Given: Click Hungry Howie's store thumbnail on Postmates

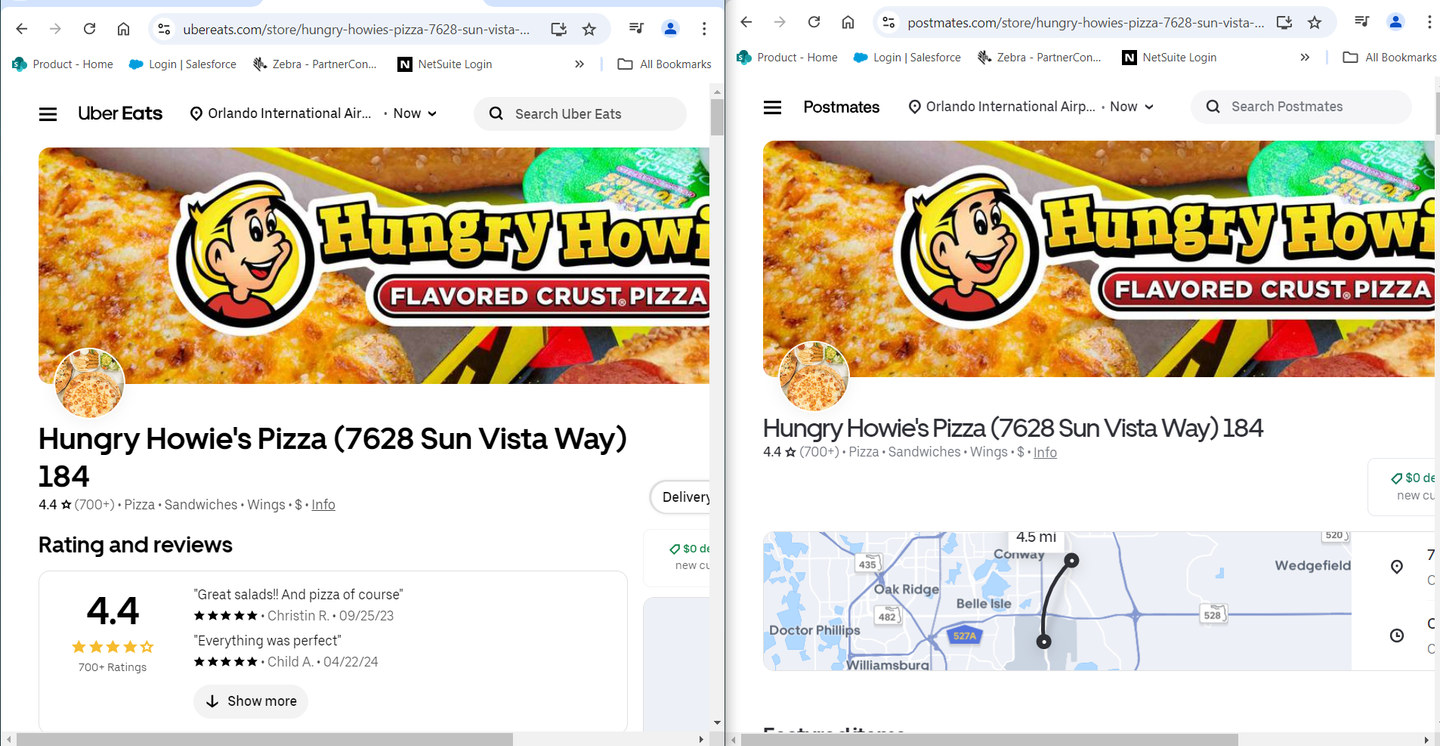Looking at the screenshot, I should coord(814,376).
